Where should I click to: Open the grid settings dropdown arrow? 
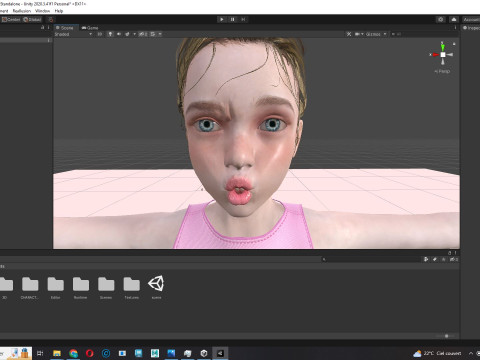click(160, 34)
